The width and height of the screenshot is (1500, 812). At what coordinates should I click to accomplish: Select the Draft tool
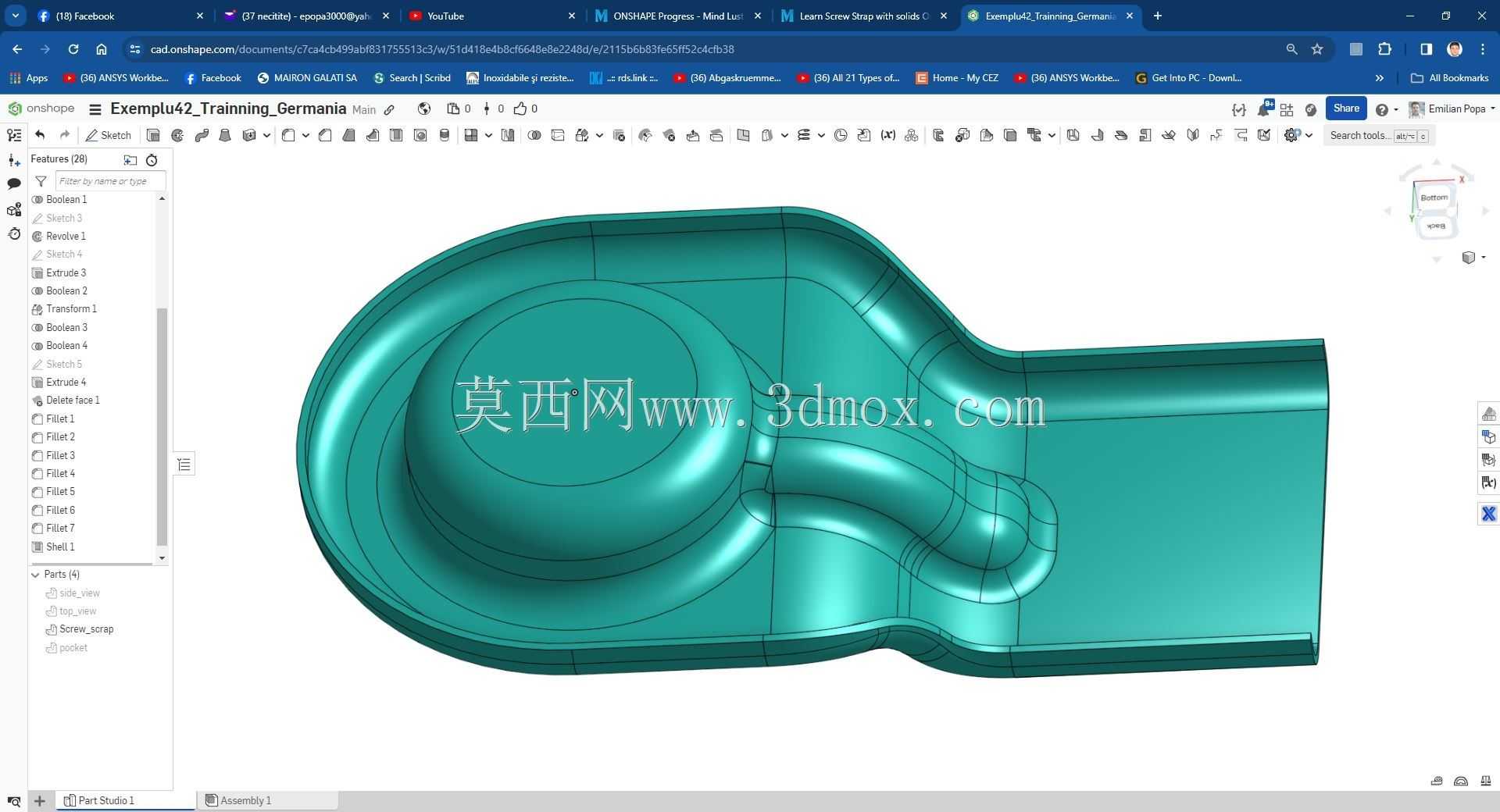click(x=348, y=135)
